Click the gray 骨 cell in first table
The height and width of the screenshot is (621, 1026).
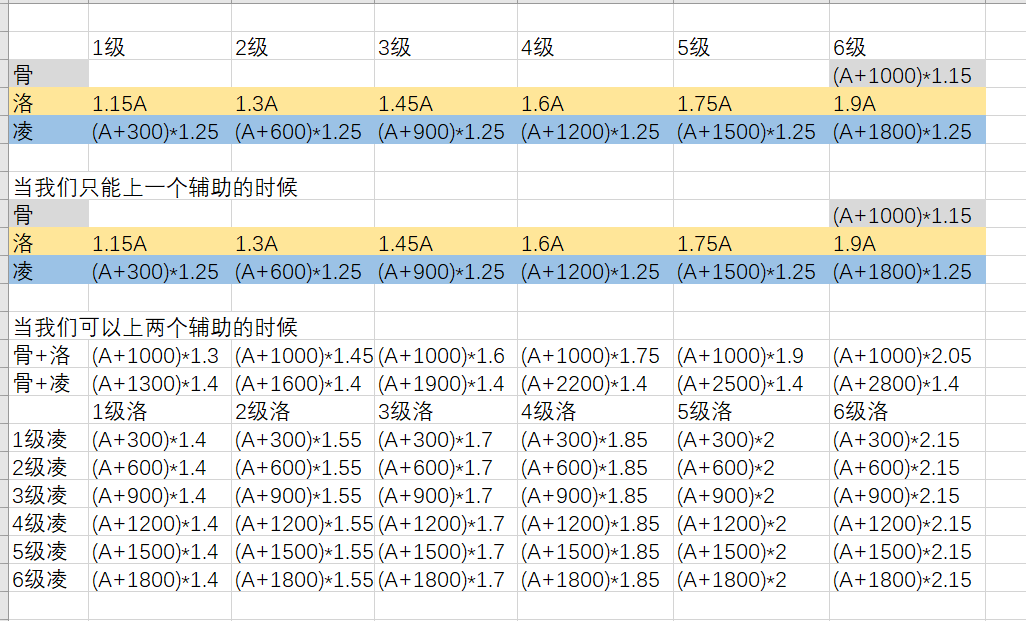click(48, 74)
